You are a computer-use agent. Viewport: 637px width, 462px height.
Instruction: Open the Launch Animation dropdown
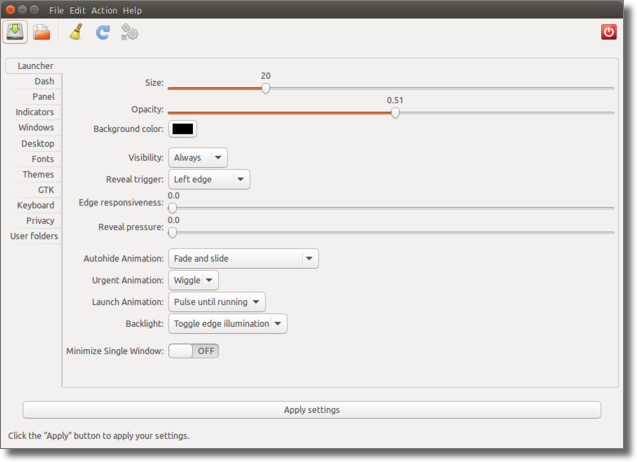pos(217,302)
